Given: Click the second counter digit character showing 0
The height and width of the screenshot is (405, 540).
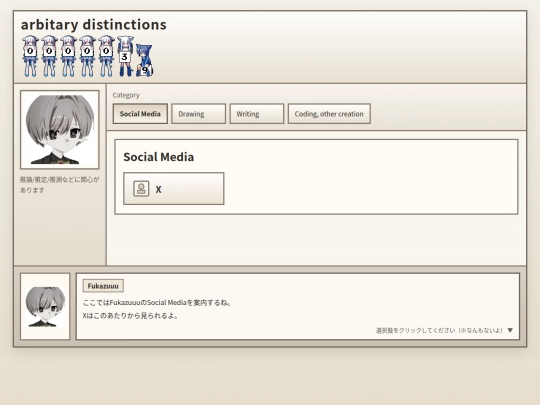Looking at the screenshot, I should (x=49, y=56).
